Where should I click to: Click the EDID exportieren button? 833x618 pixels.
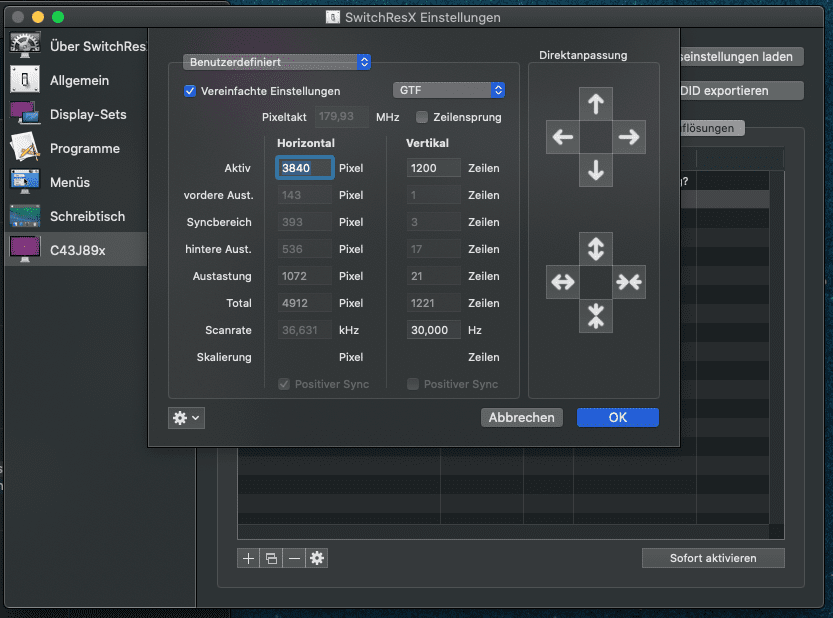(x=741, y=90)
